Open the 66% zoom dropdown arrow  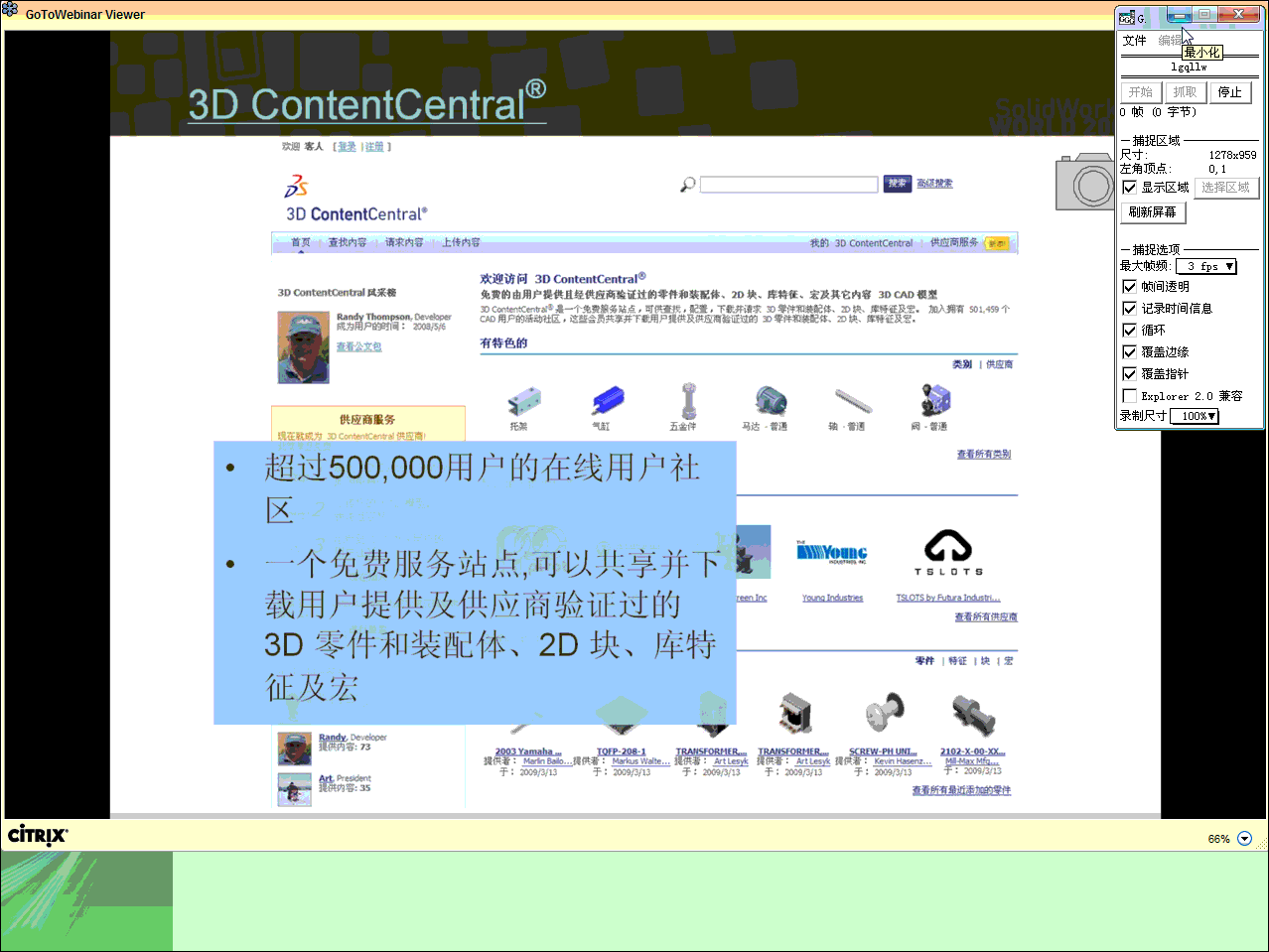(1244, 839)
